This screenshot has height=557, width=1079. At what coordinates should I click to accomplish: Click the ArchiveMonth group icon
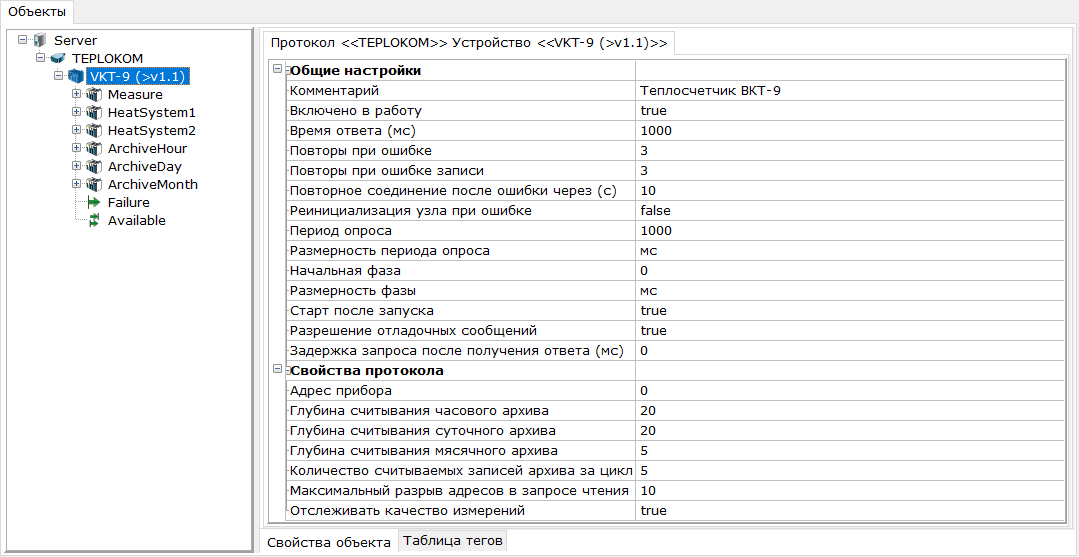(x=94, y=185)
